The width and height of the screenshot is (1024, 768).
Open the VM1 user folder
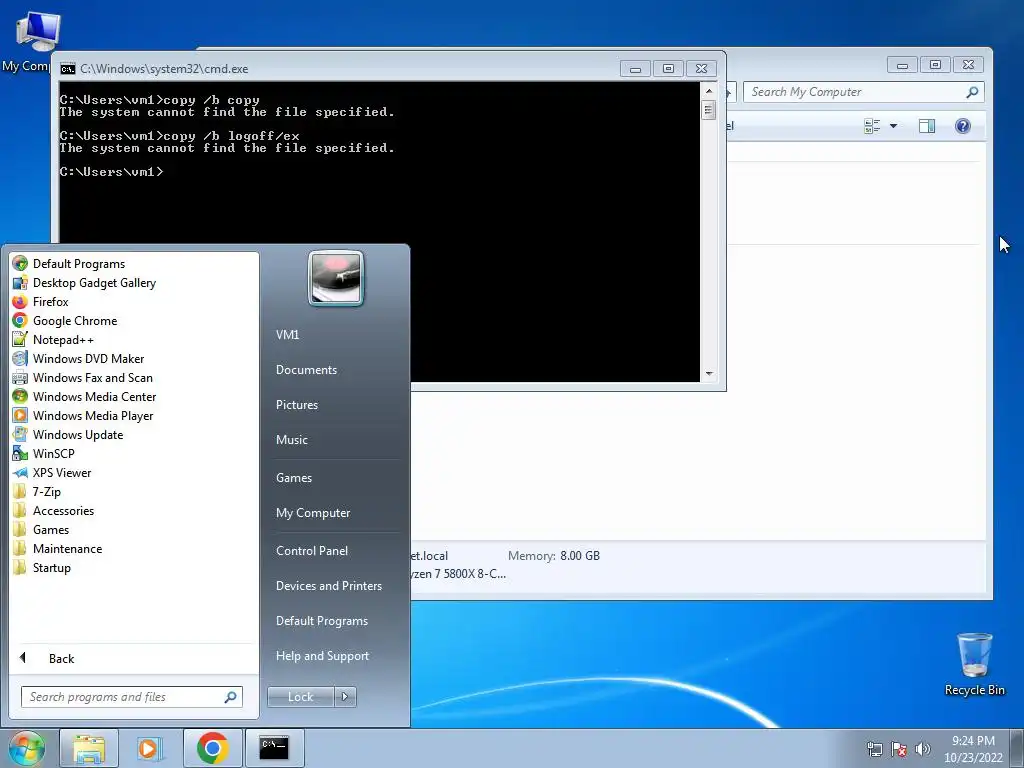287,334
